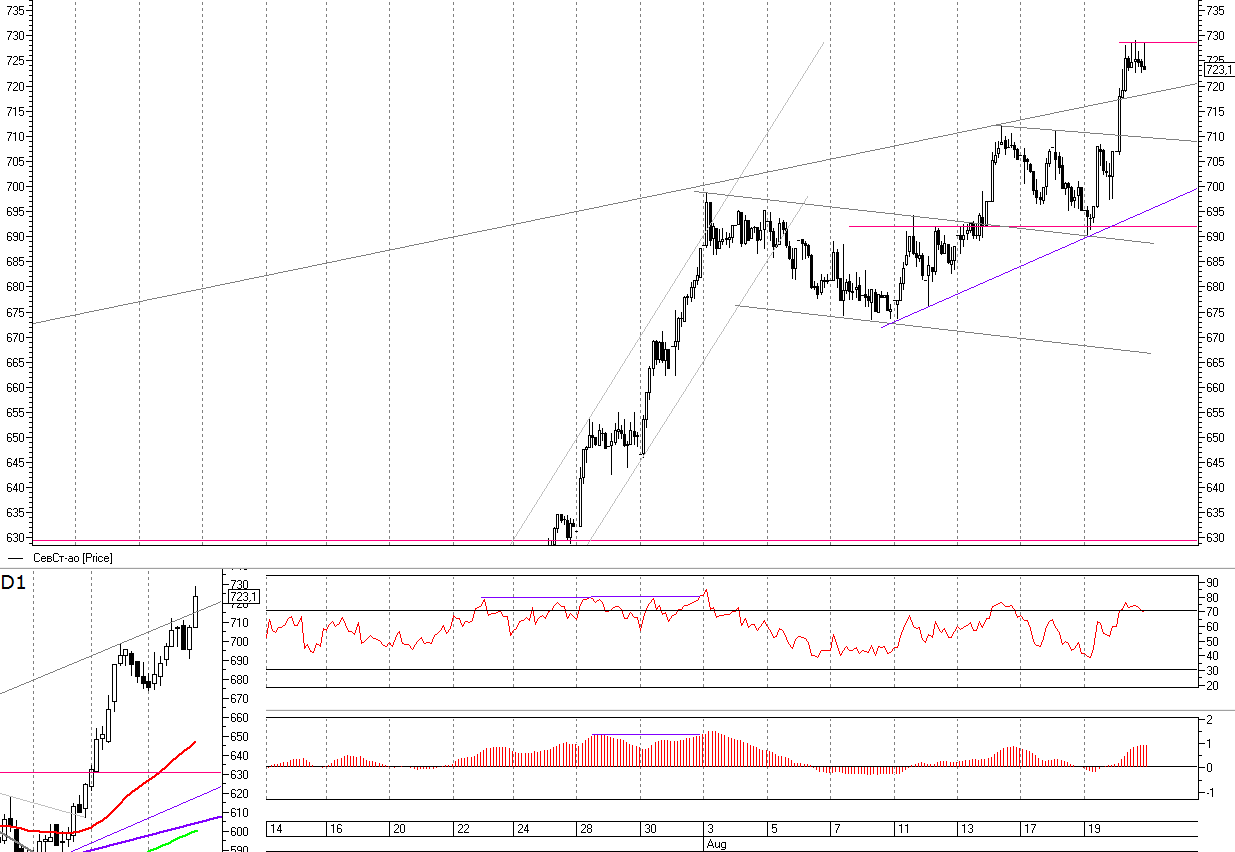Click date 11 on the time axis

[903, 829]
